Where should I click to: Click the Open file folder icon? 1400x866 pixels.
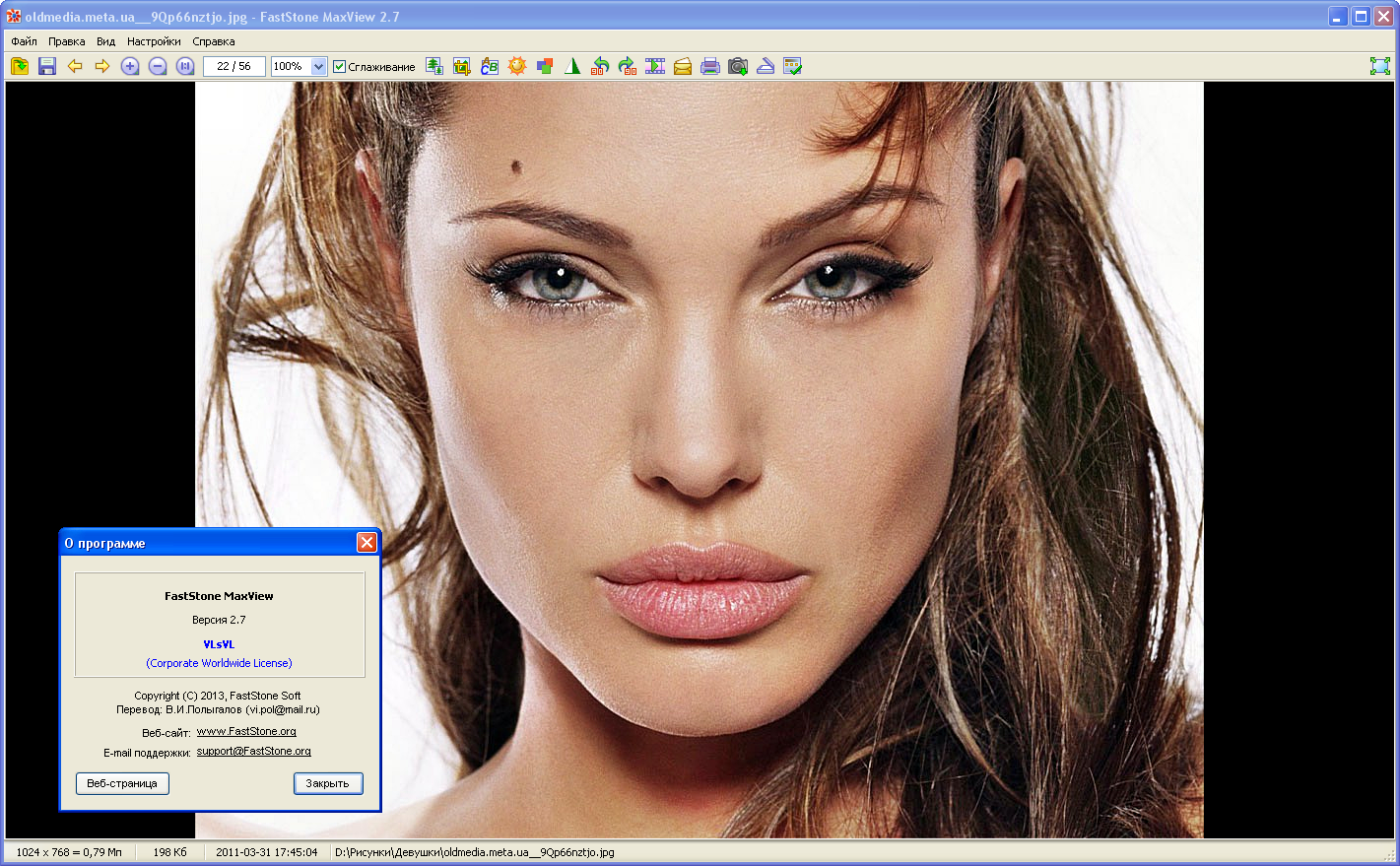[x=20, y=66]
